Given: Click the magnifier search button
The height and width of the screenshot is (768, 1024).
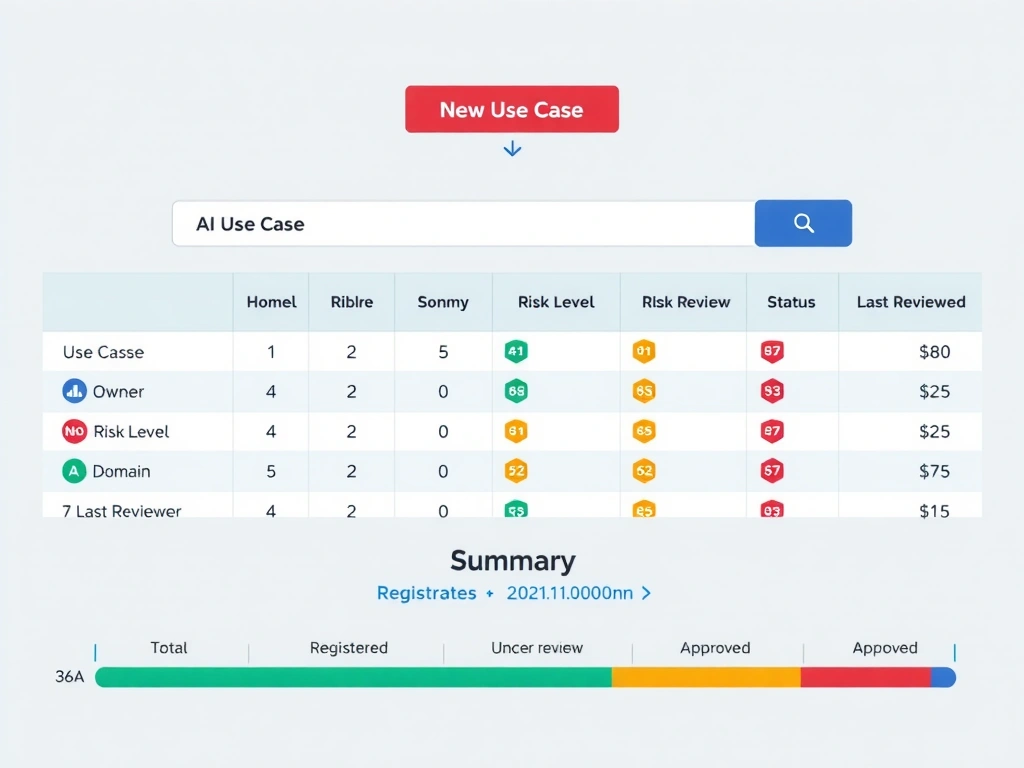Looking at the screenshot, I should [803, 223].
